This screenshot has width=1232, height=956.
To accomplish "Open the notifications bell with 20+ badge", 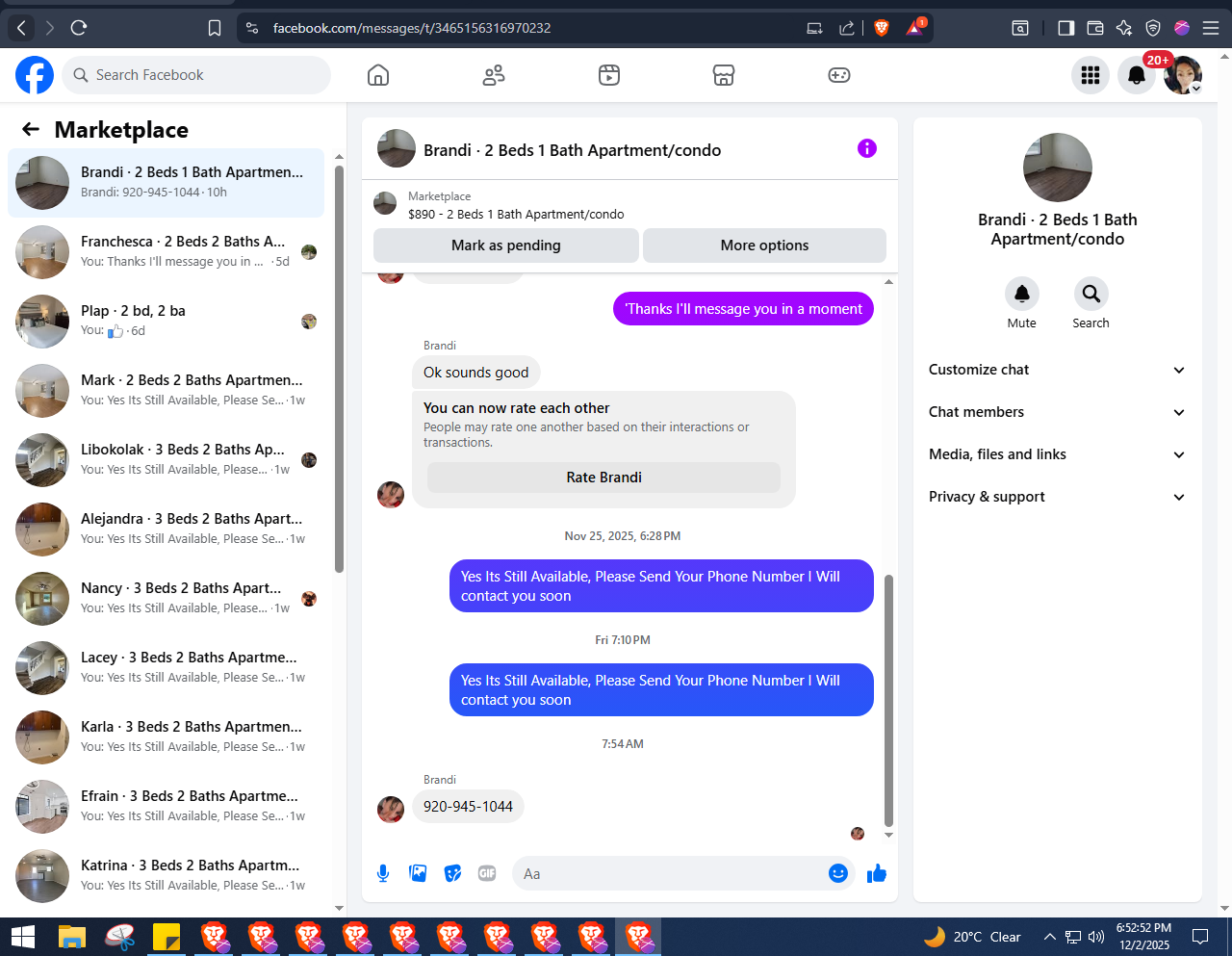I will (x=1137, y=75).
